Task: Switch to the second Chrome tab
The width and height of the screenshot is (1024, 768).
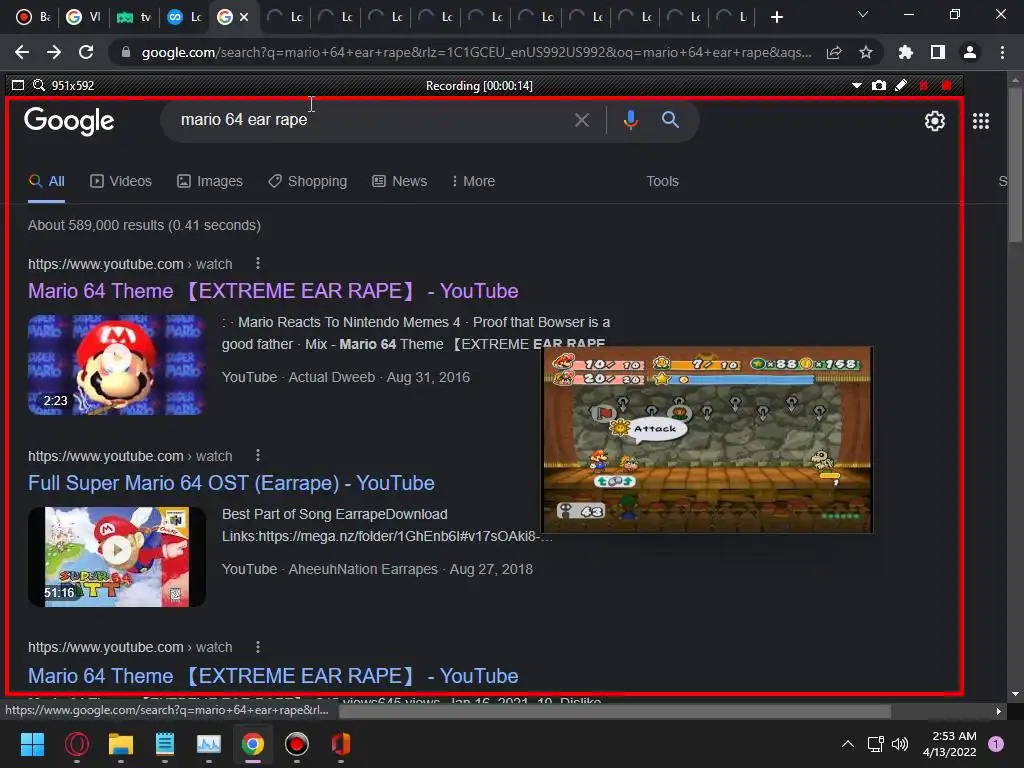Action: point(84,17)
